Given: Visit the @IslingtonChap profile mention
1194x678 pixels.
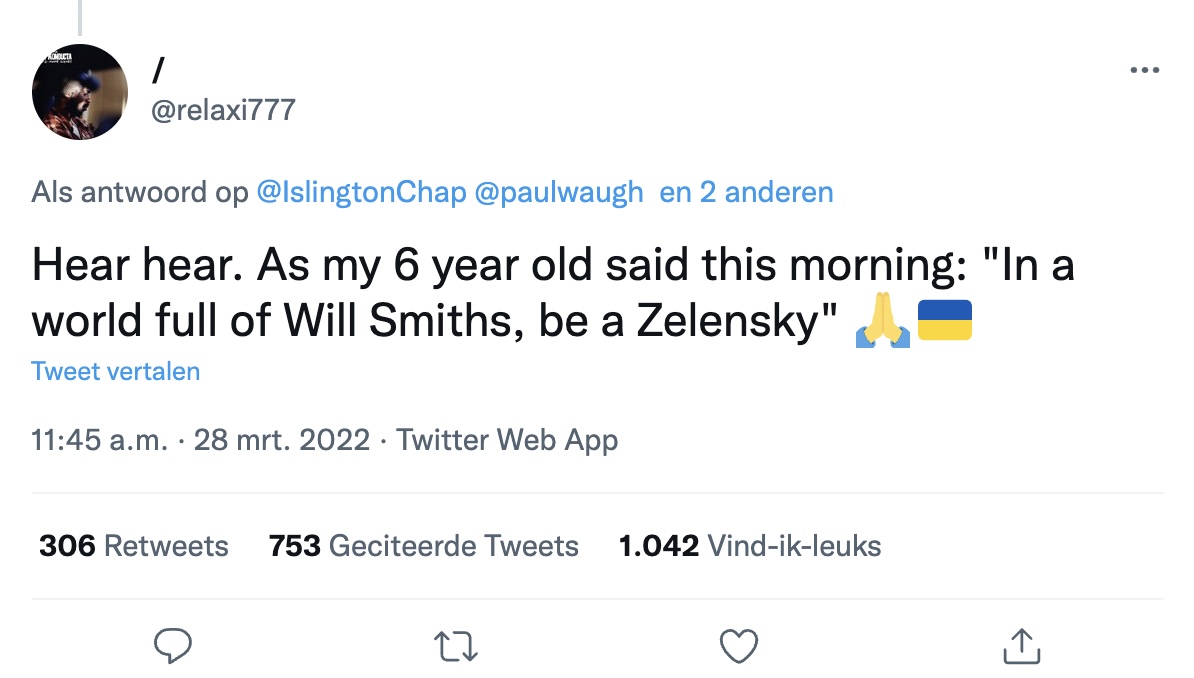Looking at the screenshot, I should tap(361, 192).
